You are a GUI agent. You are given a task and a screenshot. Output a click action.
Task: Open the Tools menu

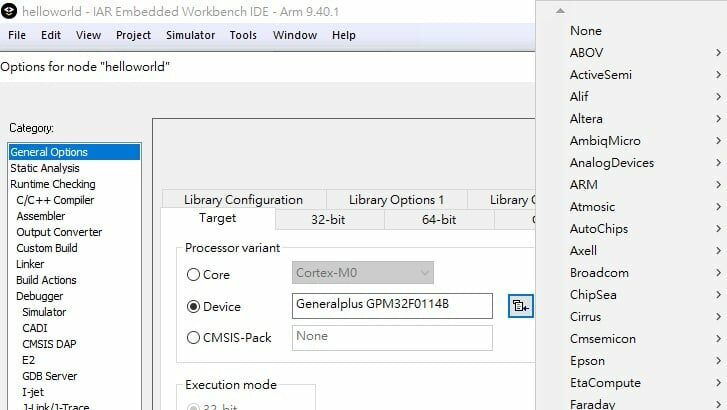point(243,35)
